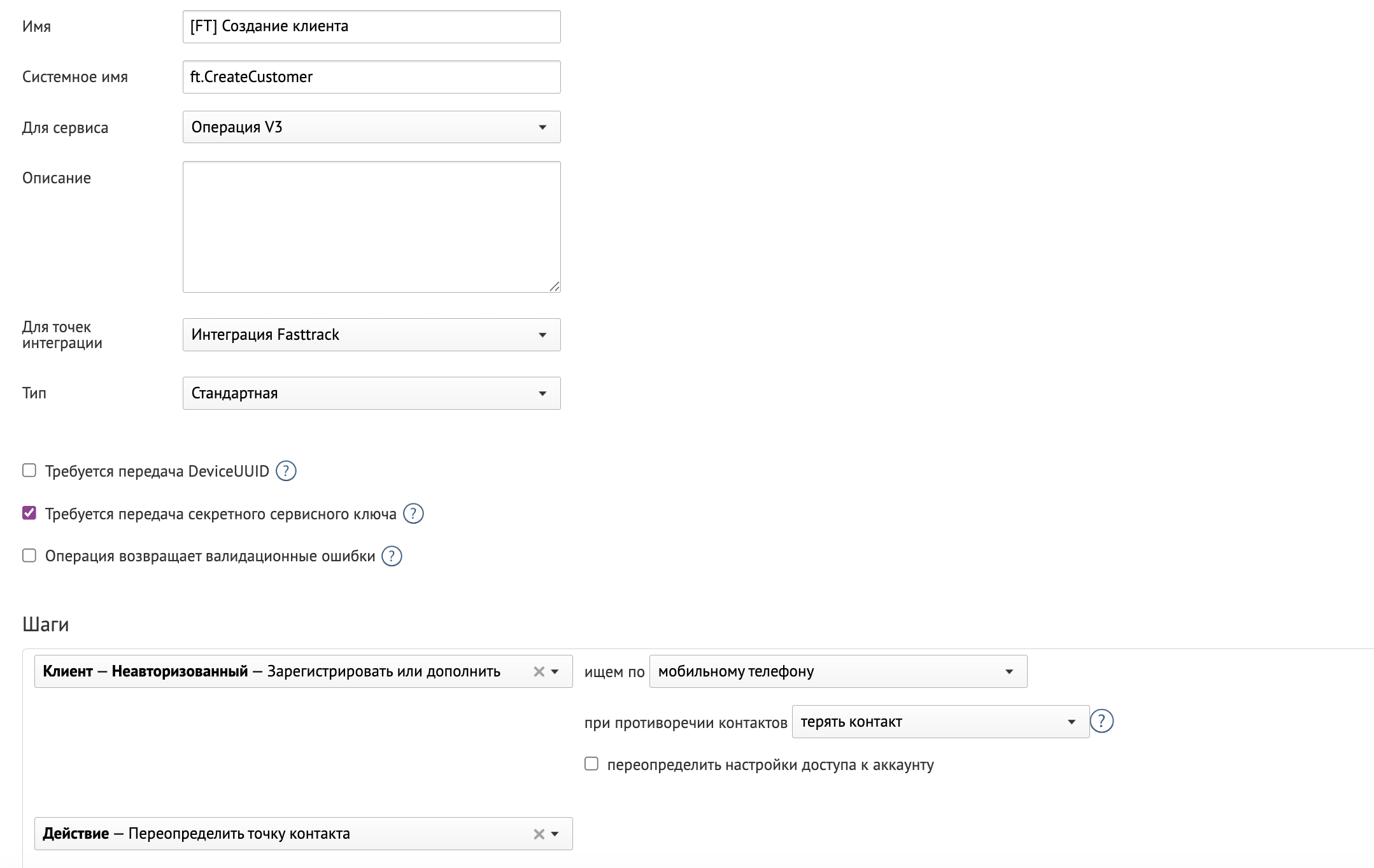Check переопределить настройки доступа к аккаунту
Image resolution: width=1374 pixels, height=868 pixels.
coord(591,764)
